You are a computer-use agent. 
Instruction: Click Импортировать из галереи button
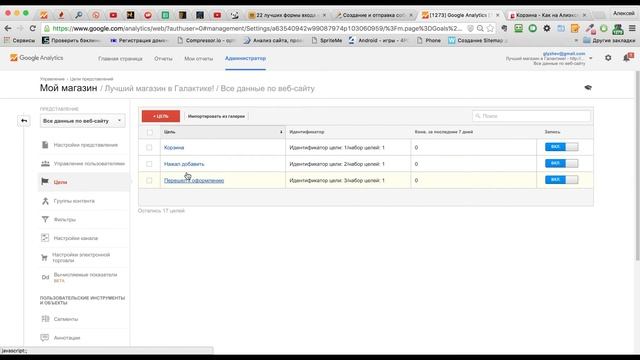[x=216, y=116]
